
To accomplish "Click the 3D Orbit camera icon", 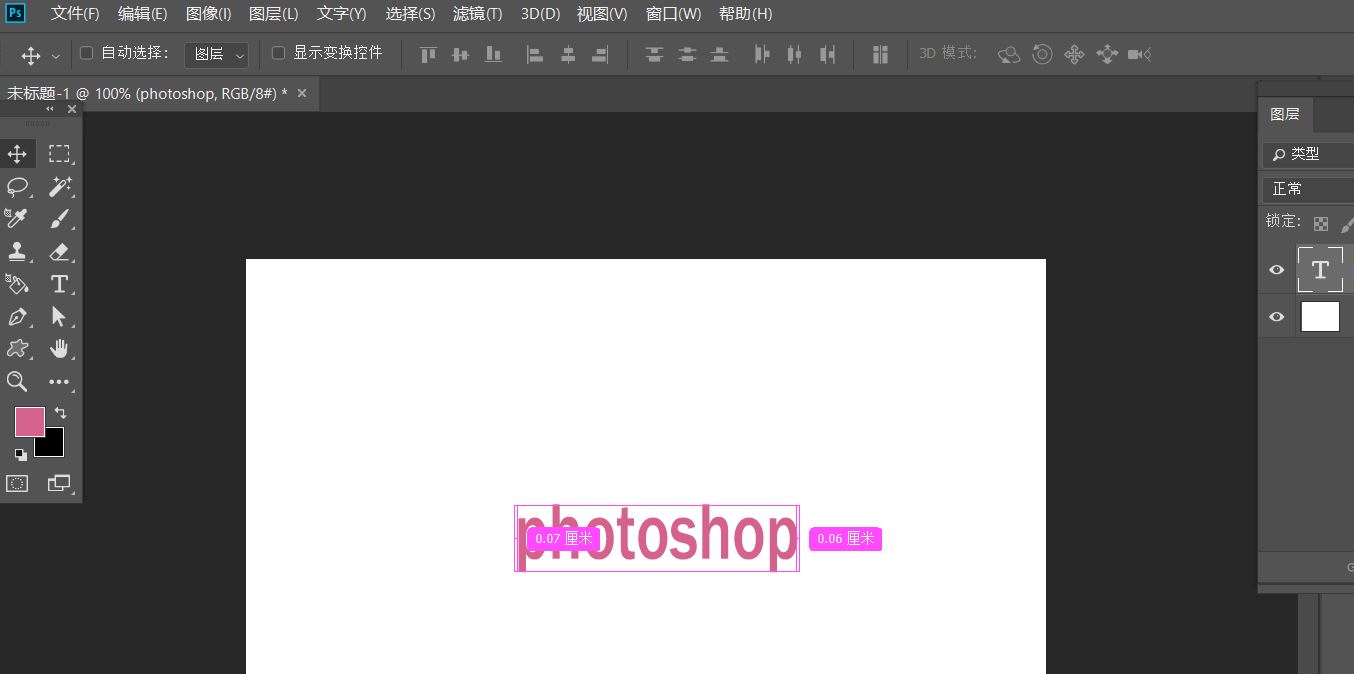I will click(1009, 54).
